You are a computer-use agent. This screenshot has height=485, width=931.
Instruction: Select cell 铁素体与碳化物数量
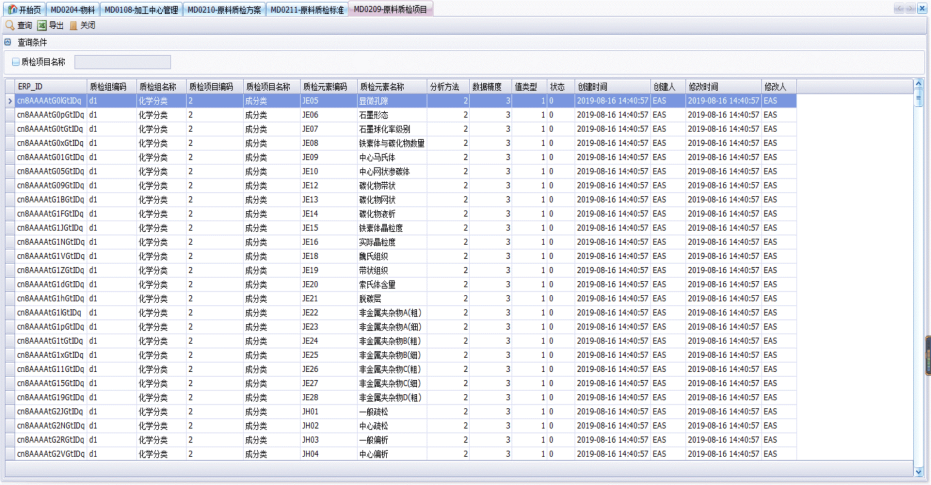[x=392, y=143]
